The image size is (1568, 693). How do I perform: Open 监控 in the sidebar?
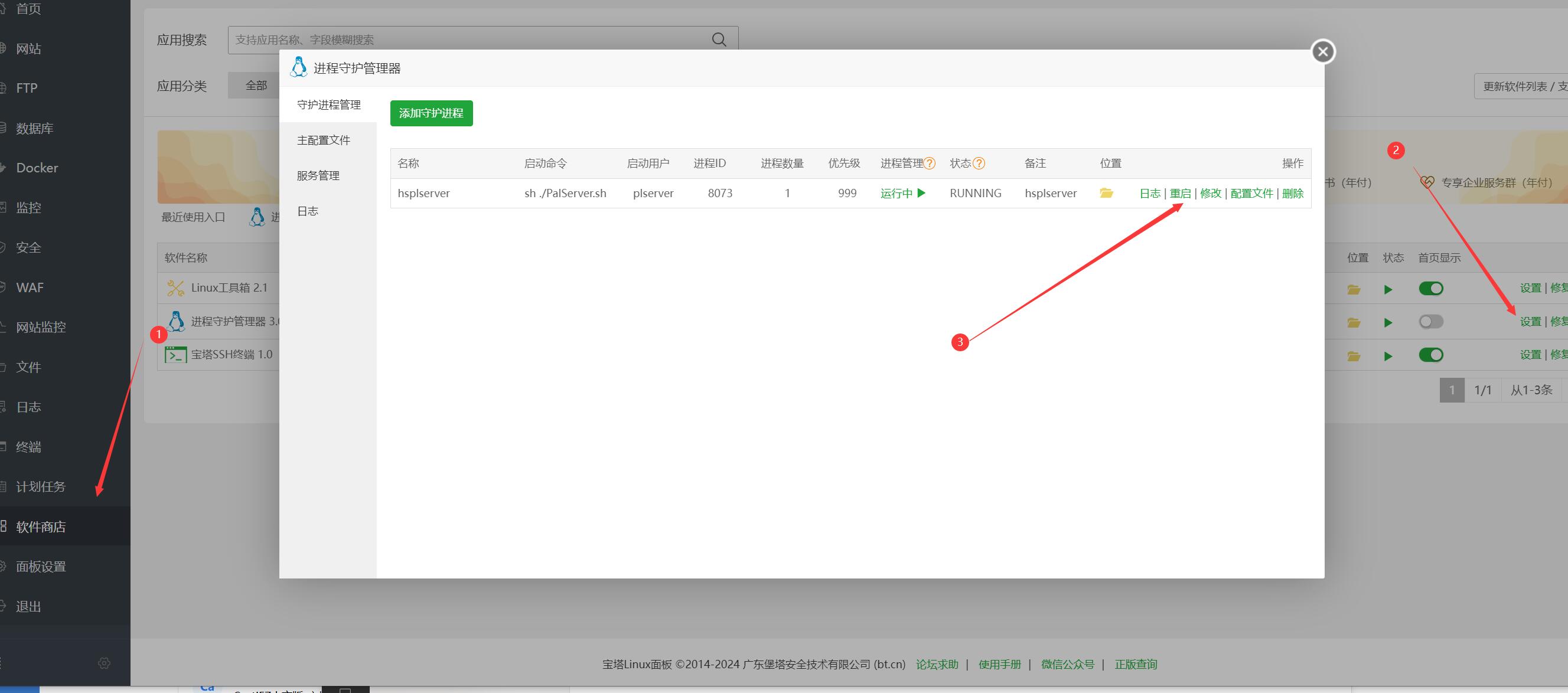(28, 207)
